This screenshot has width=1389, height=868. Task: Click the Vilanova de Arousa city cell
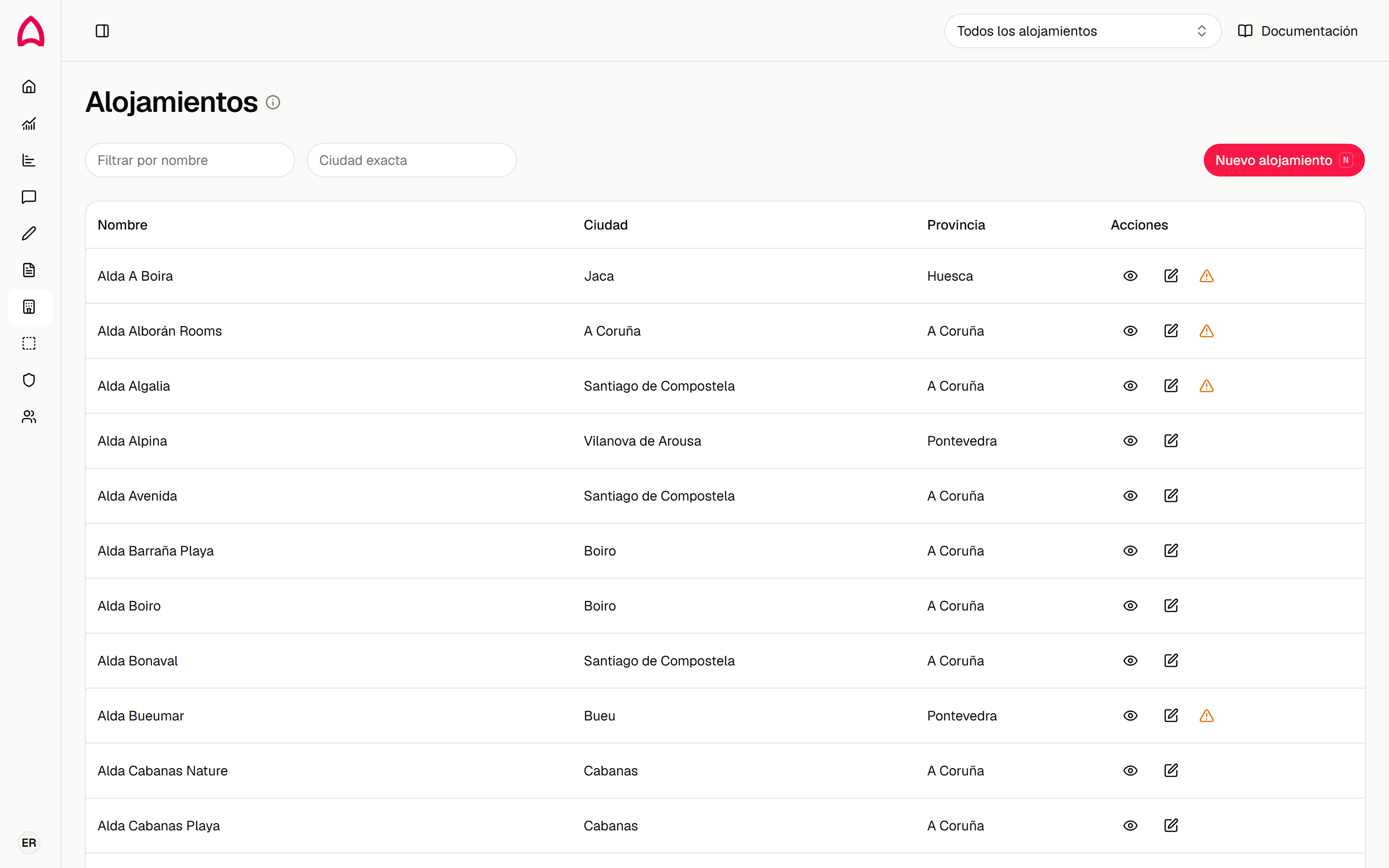click(642, 441)
